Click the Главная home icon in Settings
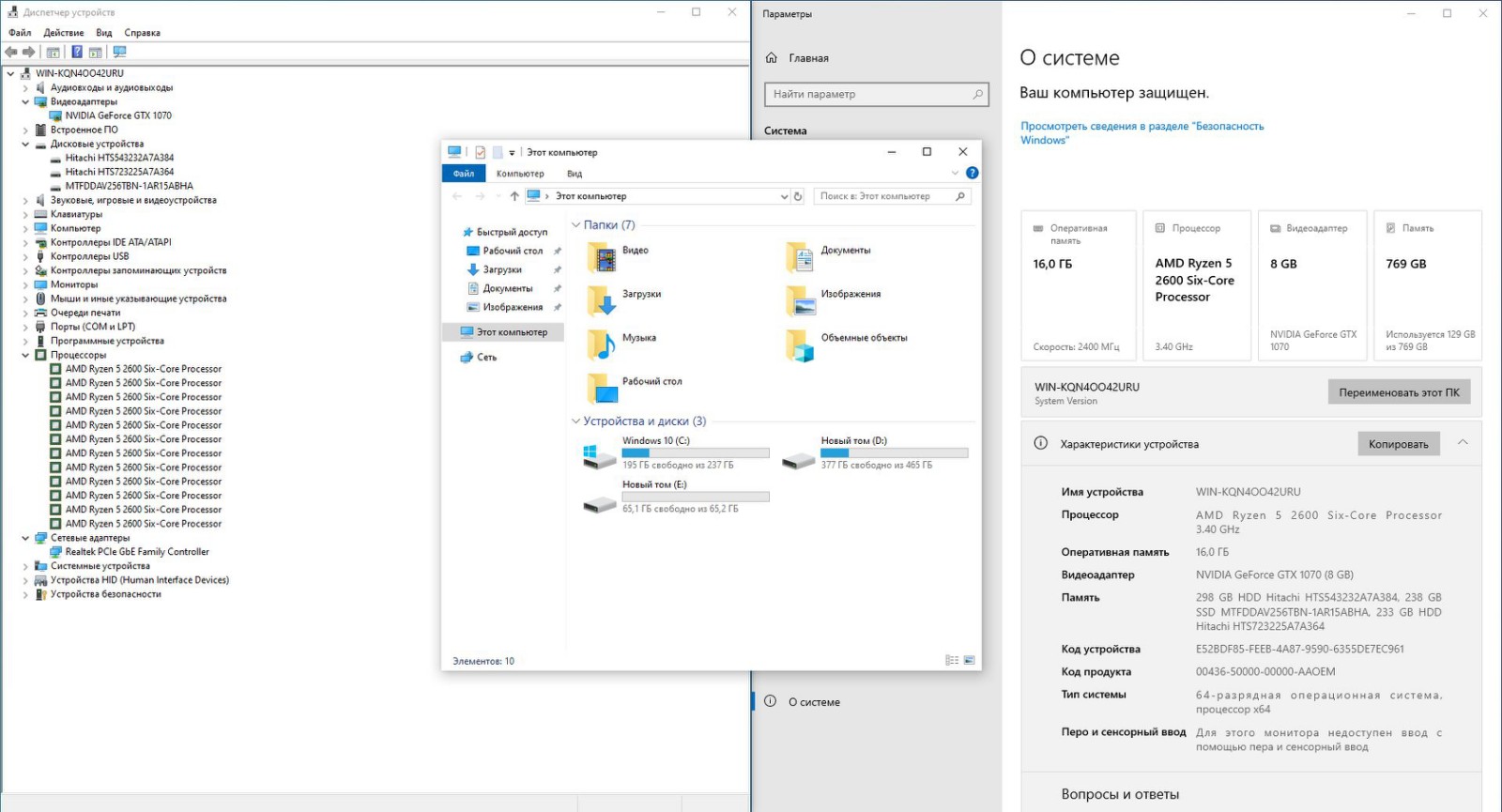The height and width of the screenshot is (812, 1502). click(772, 58)
